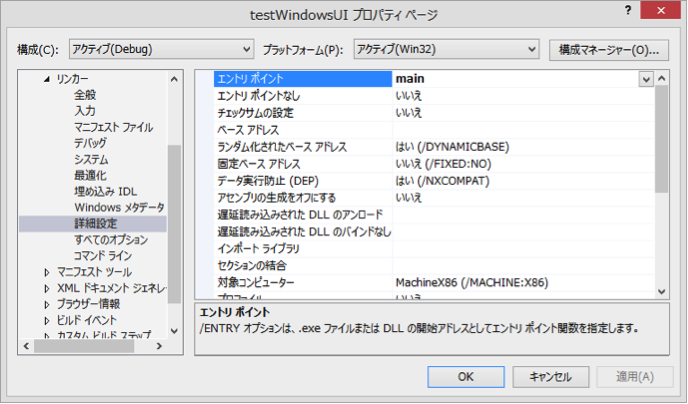
Task: Expand the マニフェスト ツール node
Action: tap(47, 272)
